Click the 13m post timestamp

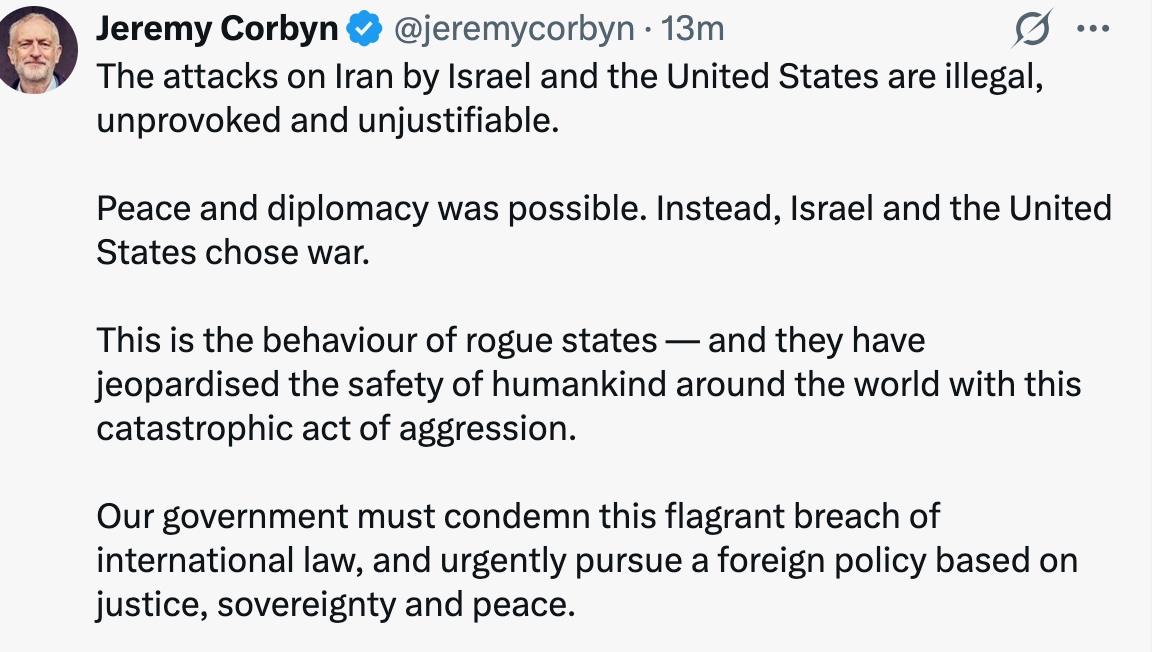[693, 30]
